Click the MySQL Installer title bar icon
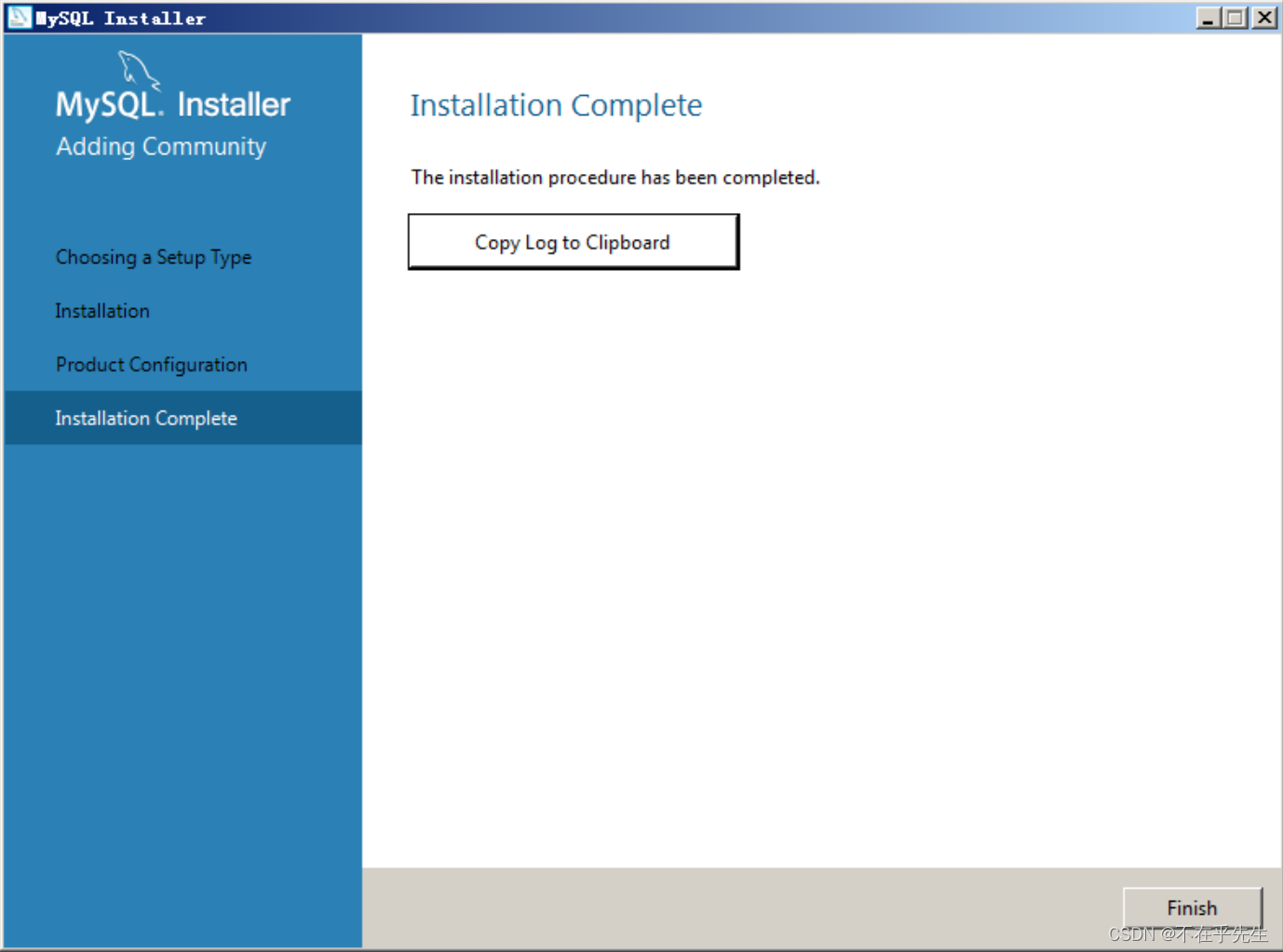1283x952 pixels. 19,18
